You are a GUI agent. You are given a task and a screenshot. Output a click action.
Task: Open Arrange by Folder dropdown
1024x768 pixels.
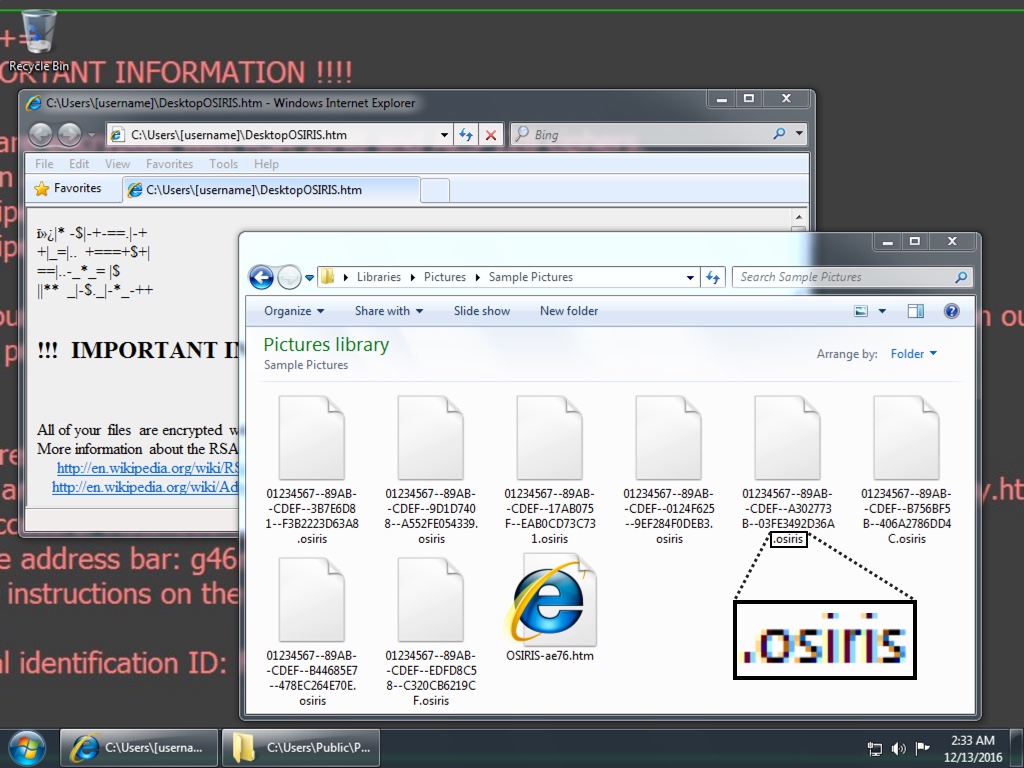coord(913,353)
